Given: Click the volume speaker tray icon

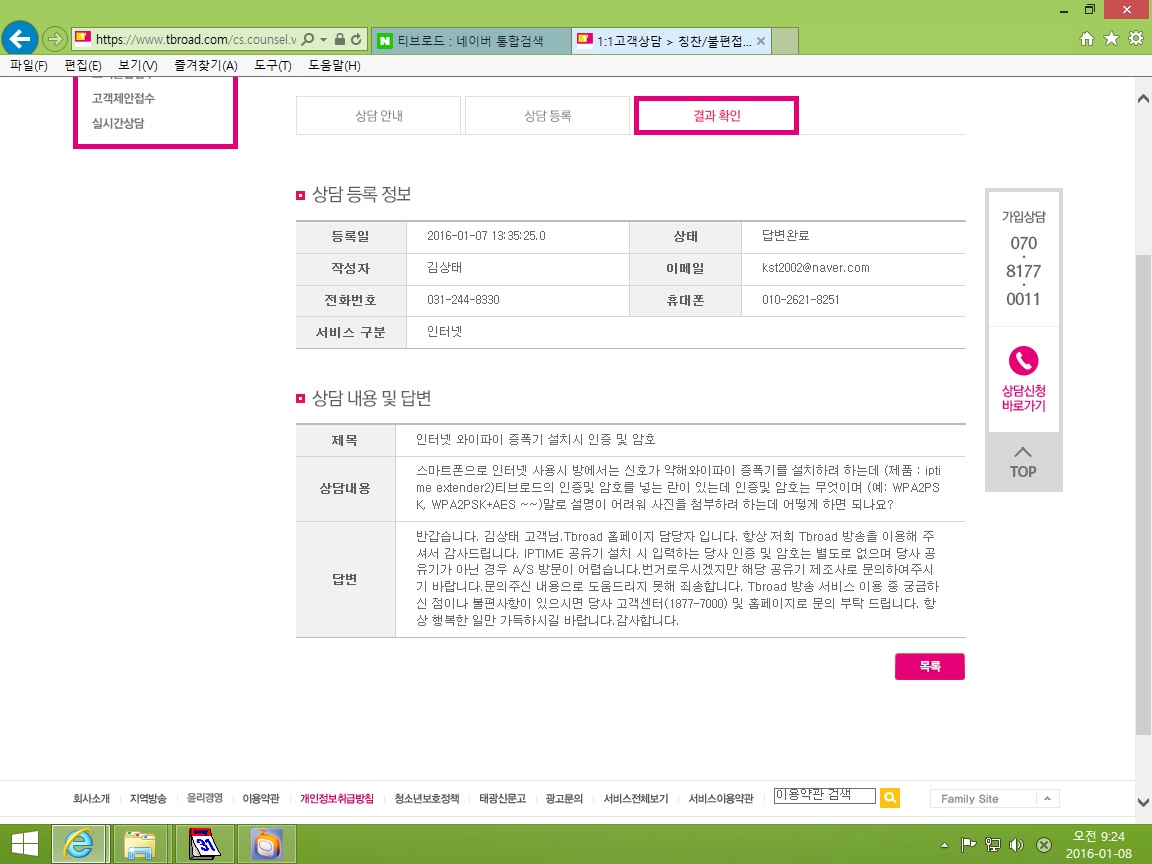Looking at the screenshot, I should tap(1017, 845).
